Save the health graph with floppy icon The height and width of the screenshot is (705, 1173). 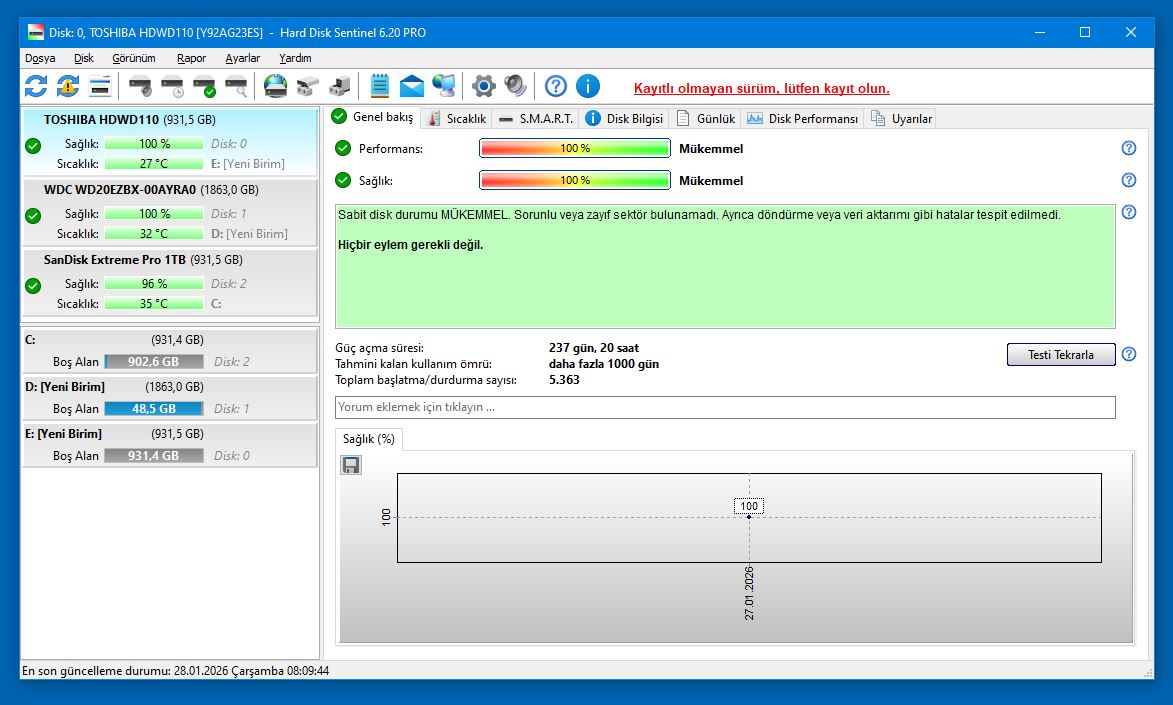(x=351, y=465)
